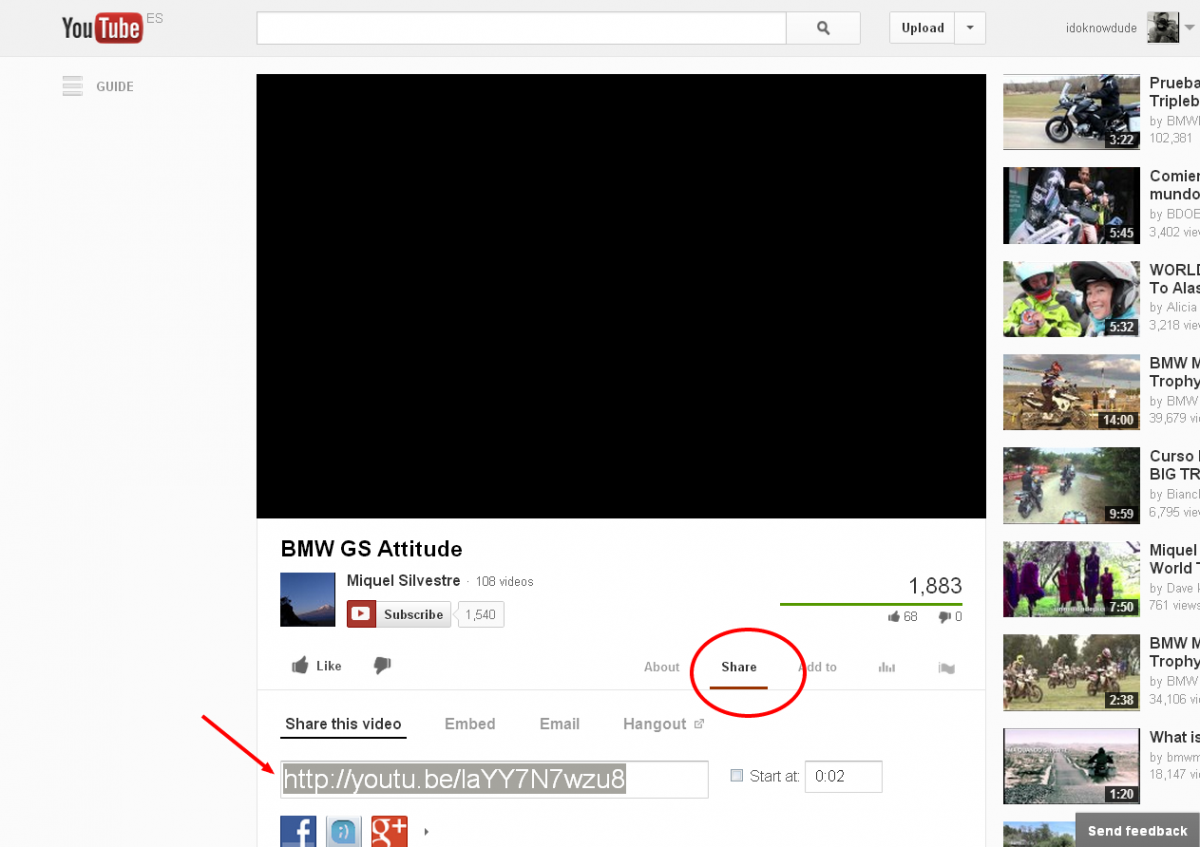The height and width of the screenshot is (847, 1200).
Task: Click the BMW GS Attitude video title
Action: click(x=372, y=549)
